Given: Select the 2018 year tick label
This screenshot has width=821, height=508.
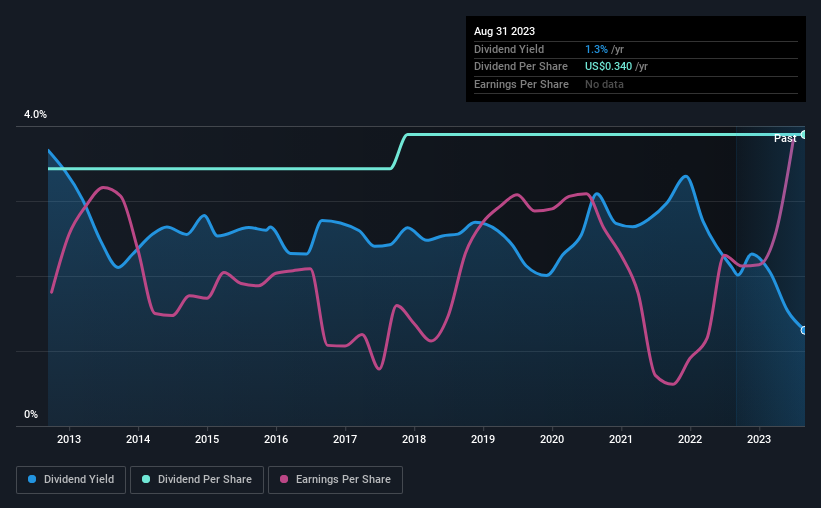Looking at the screenshot, I should (x=414, y=439).
